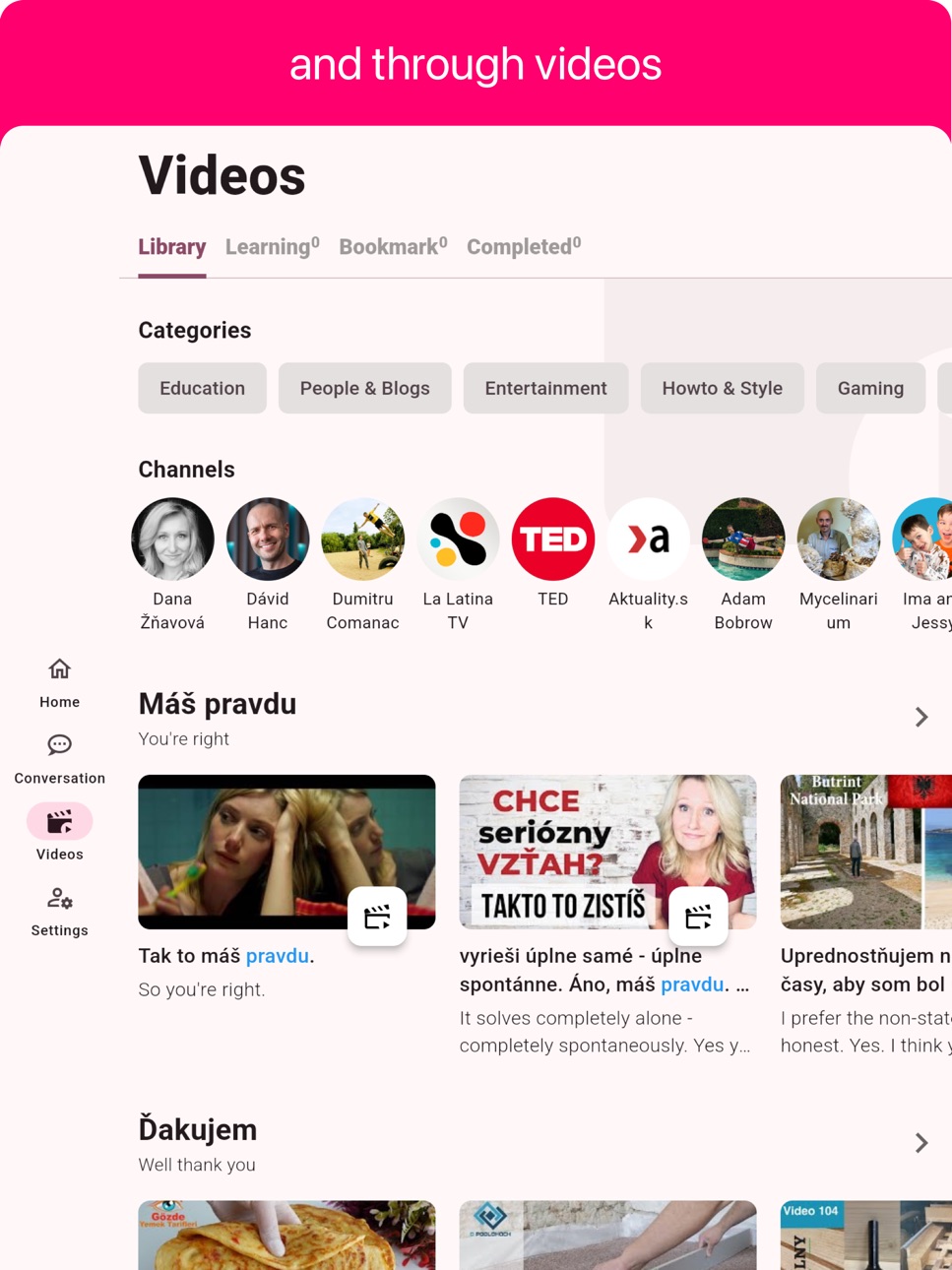Screen dimensions: 952x1270
Task: Tap the clip icon on 'CHCE seriózny VZŤAH' video
Action: pyautogui.click(x=698, y=917)
